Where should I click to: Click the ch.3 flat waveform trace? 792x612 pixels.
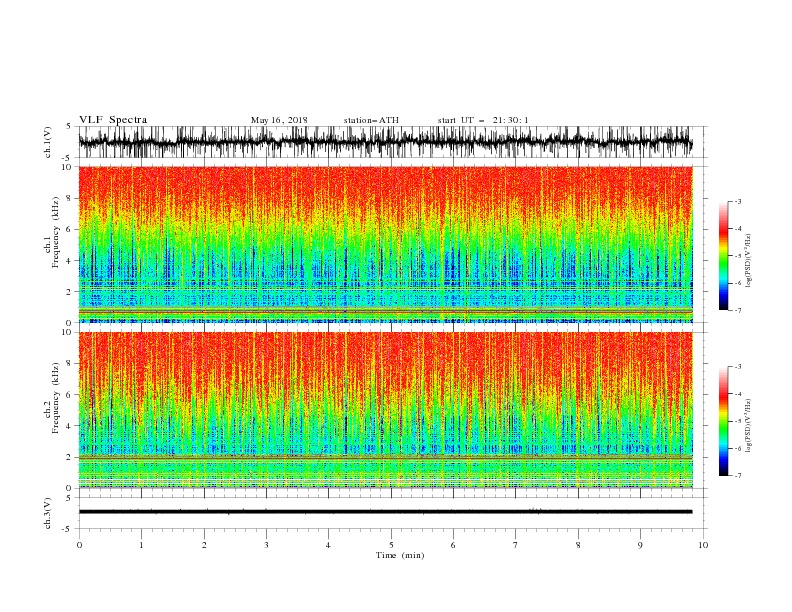coord(386,512)
